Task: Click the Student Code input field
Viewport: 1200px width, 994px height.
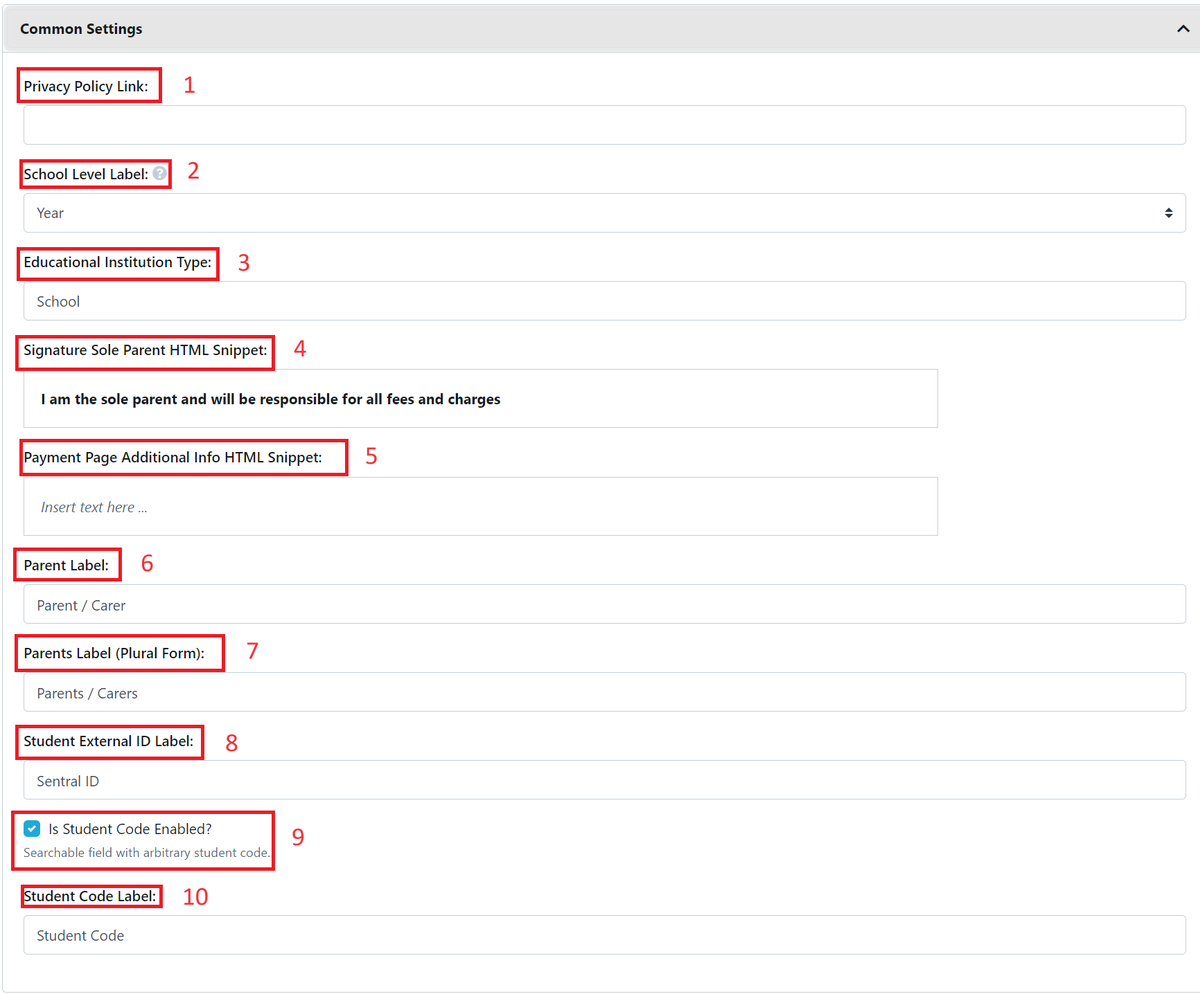Action: [x=600, y=935]
